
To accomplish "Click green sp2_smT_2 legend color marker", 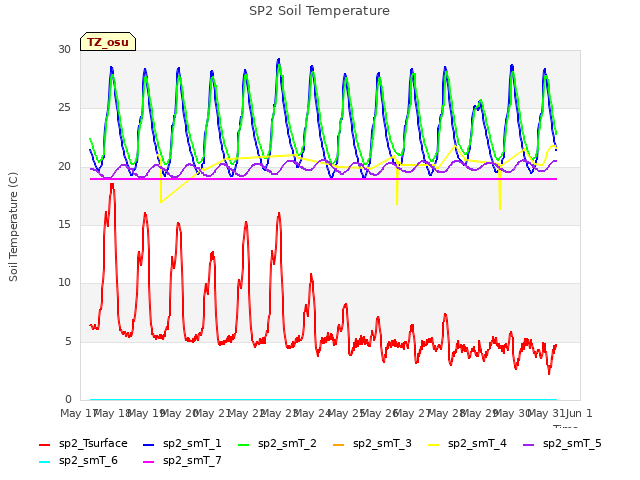I will (244, 444).
